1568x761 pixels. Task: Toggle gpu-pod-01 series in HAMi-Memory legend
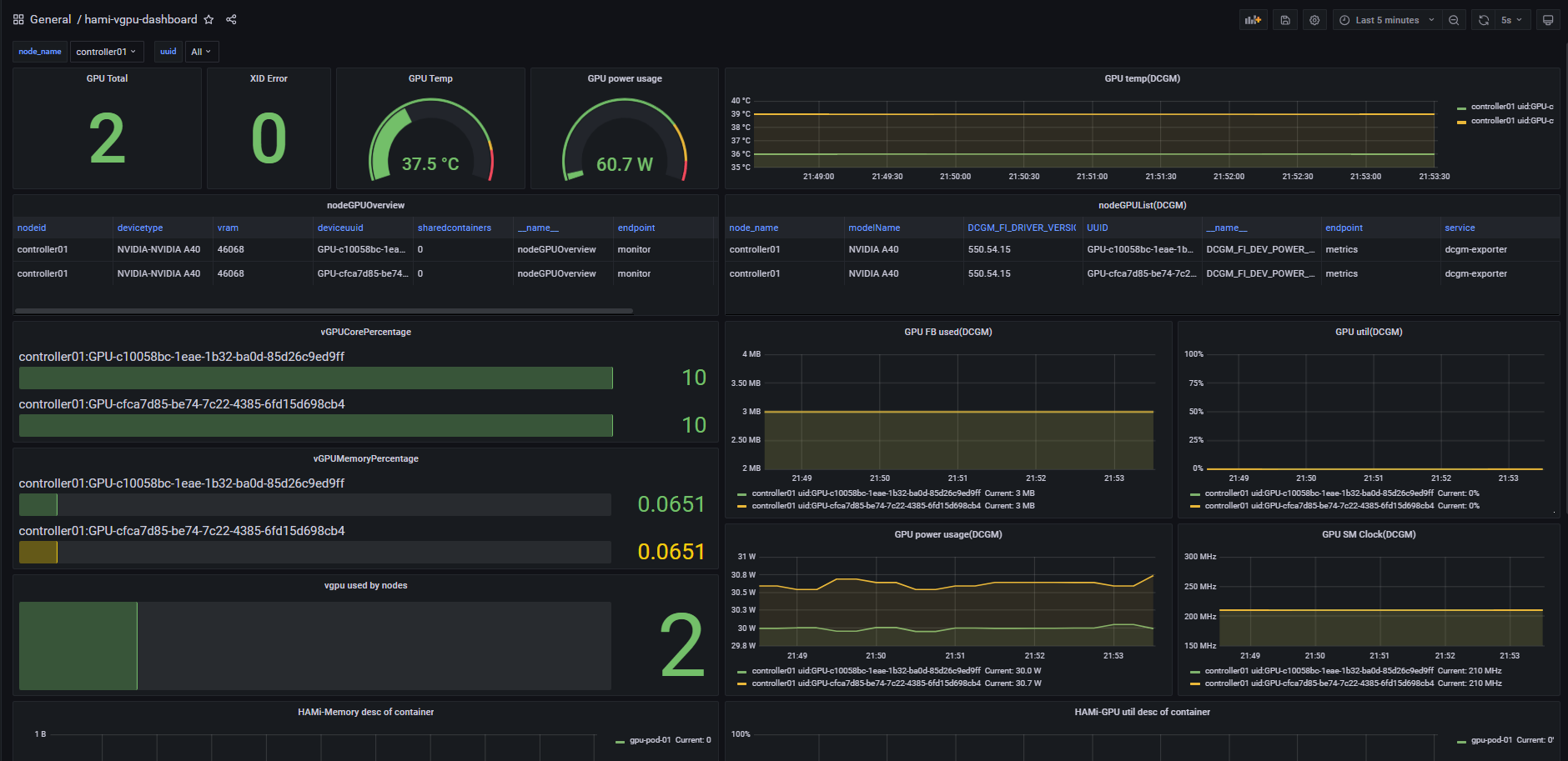point(650,740)
